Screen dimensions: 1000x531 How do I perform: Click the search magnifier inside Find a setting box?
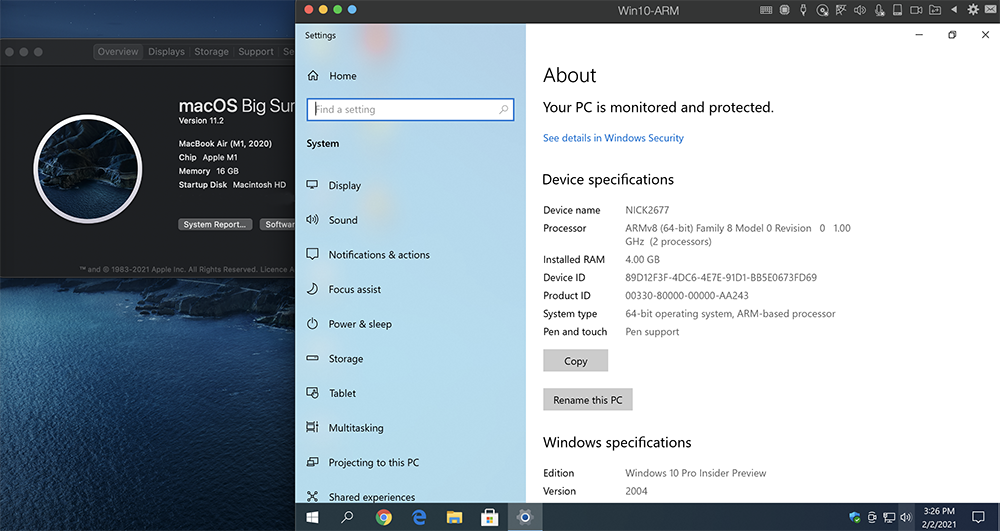(503, 110)
